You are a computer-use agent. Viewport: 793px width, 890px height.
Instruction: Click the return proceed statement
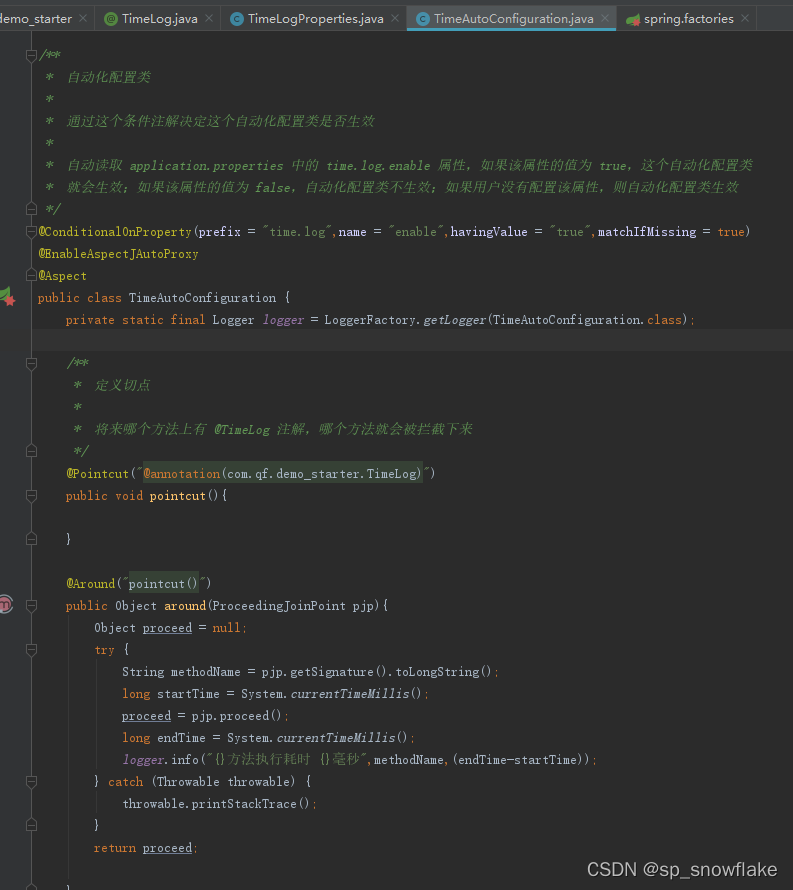145,847
